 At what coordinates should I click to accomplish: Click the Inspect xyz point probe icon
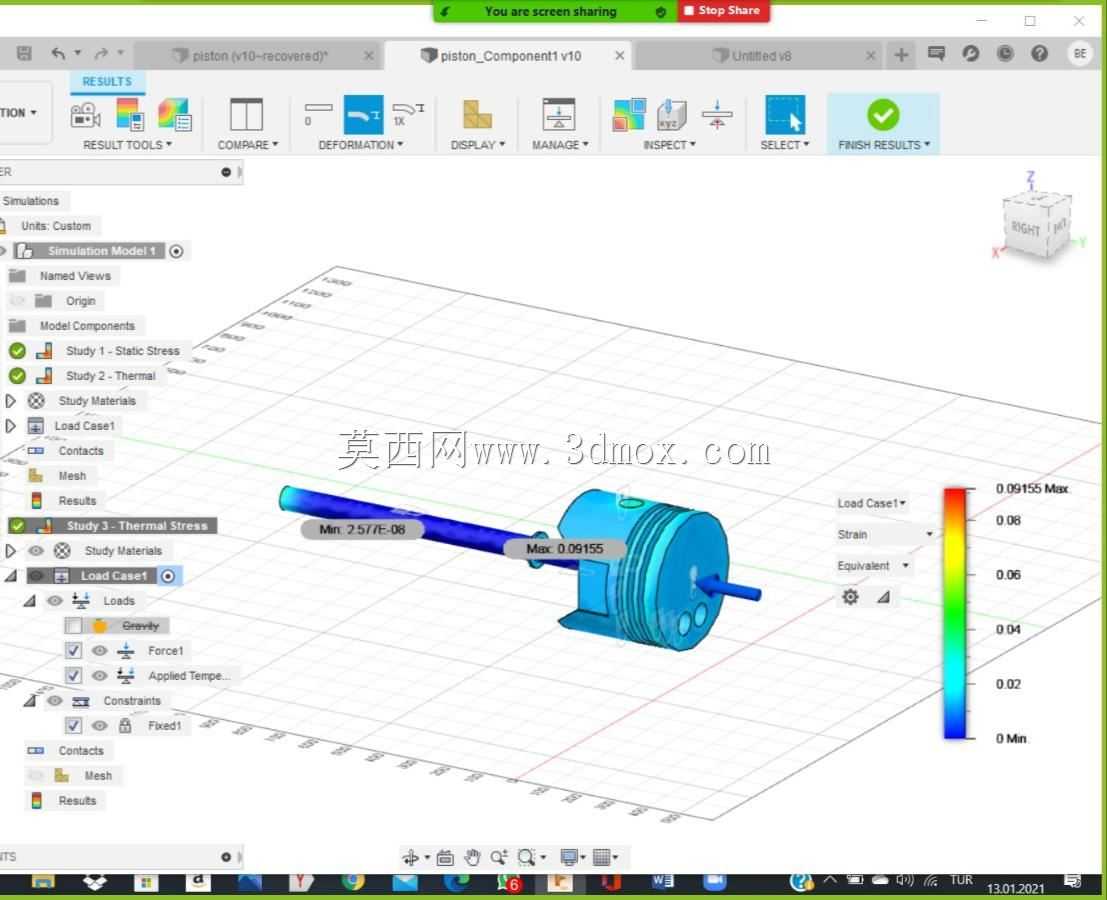671,114
